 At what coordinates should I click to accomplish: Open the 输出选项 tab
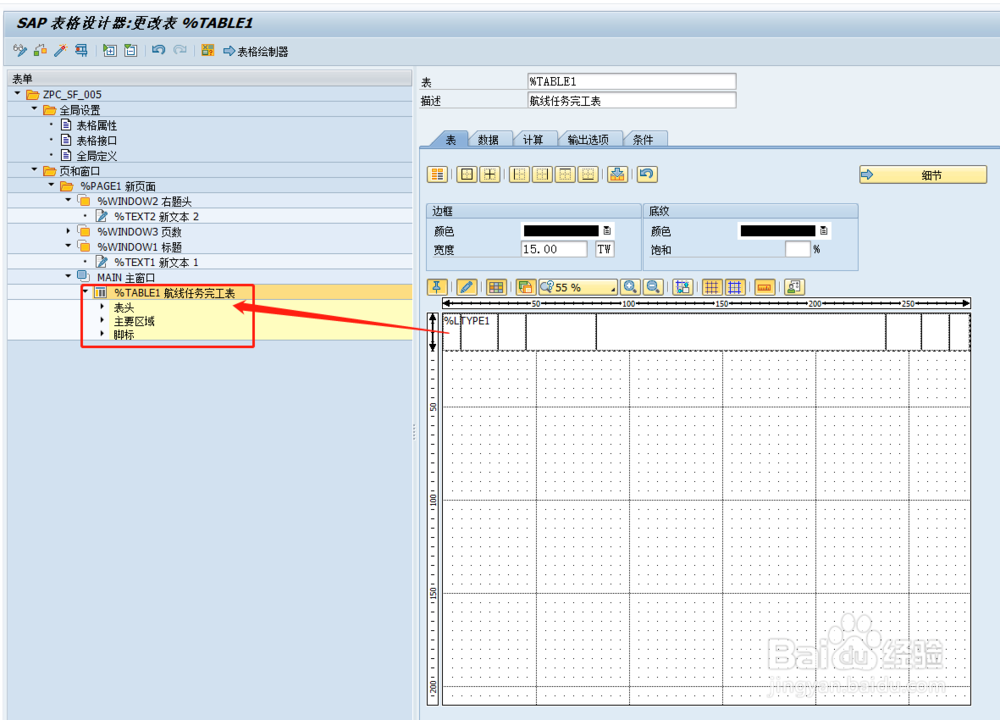(x=590, y=139)
